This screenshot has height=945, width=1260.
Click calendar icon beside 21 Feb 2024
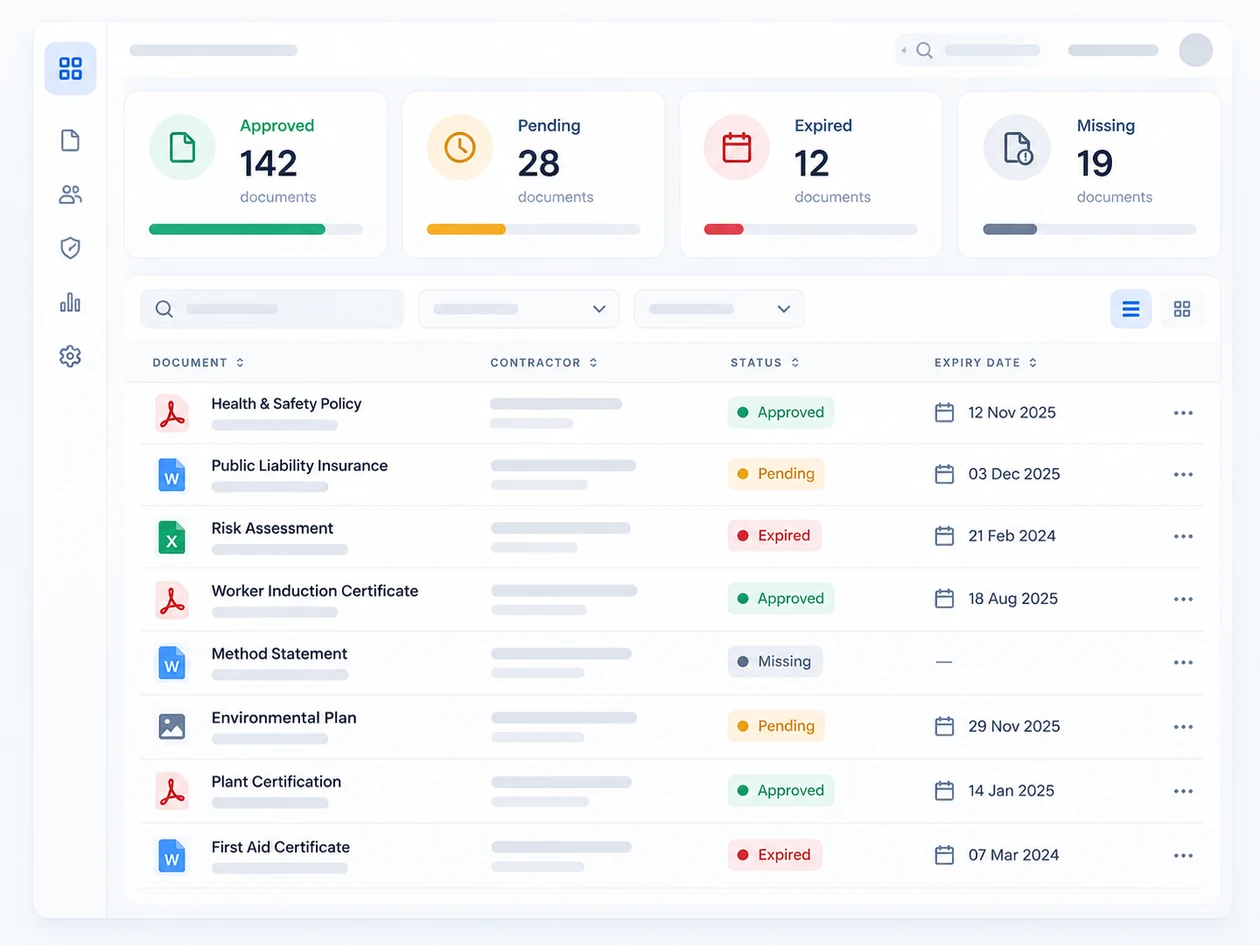coord(944,536)
